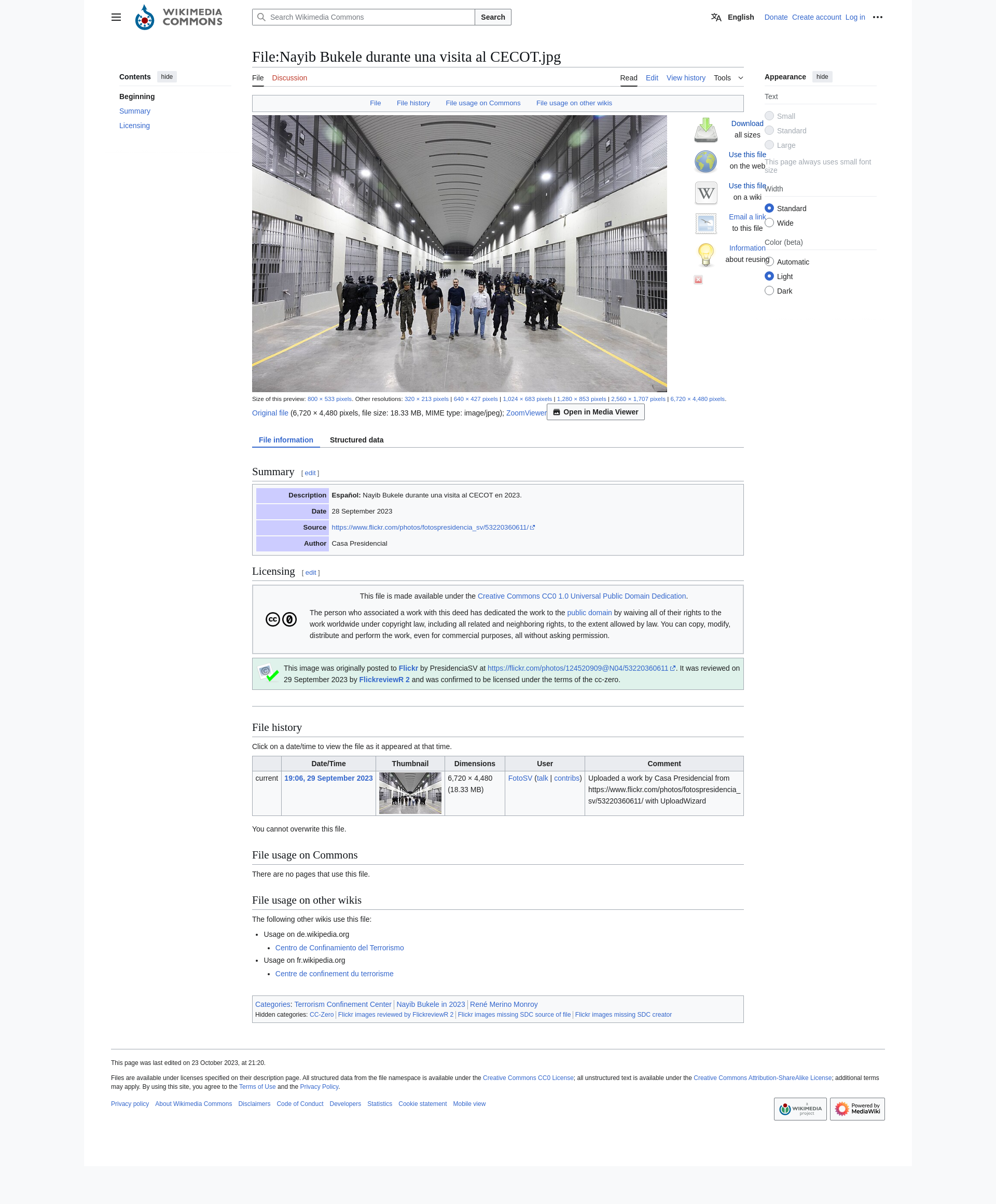Click the FlickreviewR 2 link
Viewport: 996px width, 1204px height.
(383, 680)
